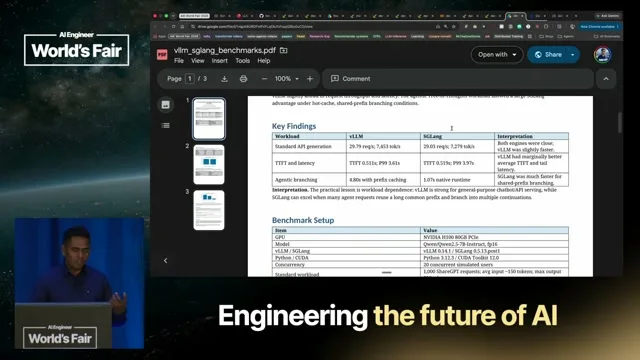The height and width of the screenshot is (360, 640).
Task: Collapse the thumbnail sidebar with left chevron
Action: pyautogui.click(x=165, y=260)
